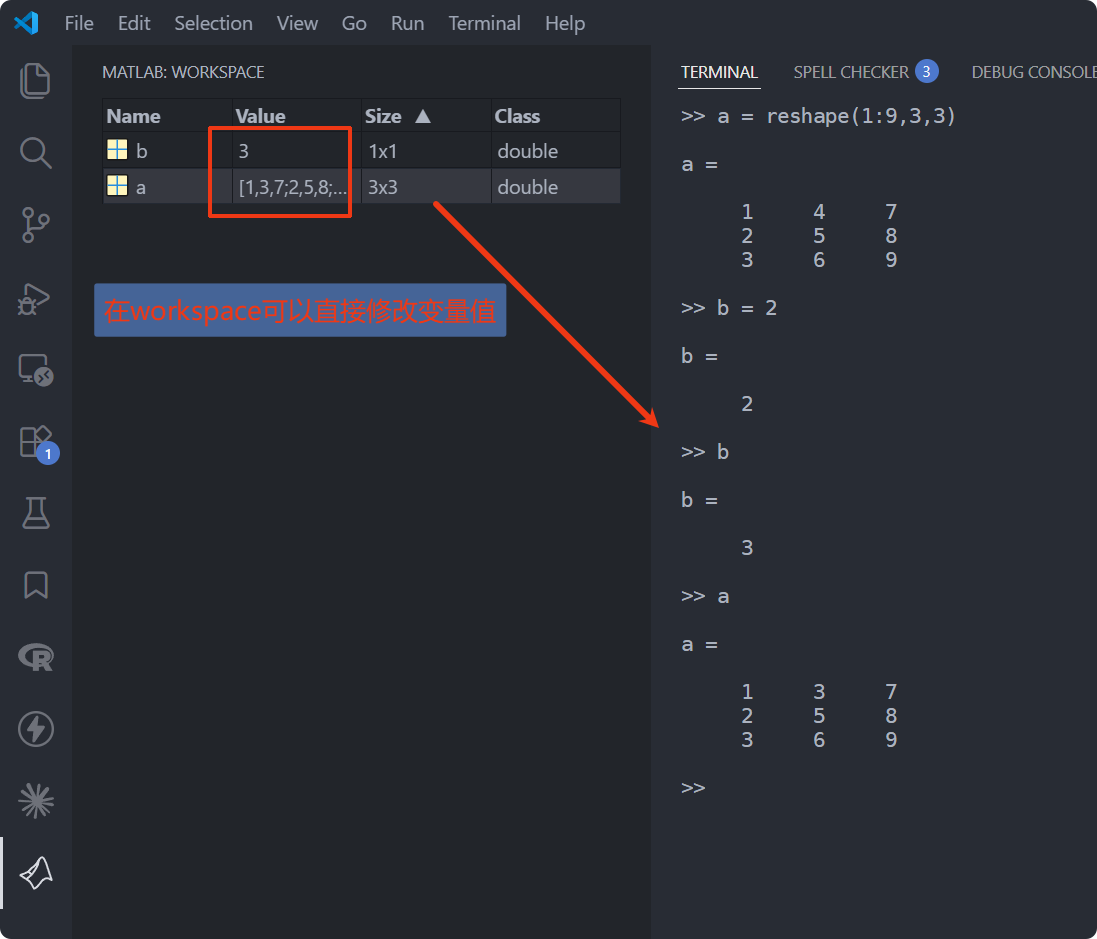The image size is (1097, 939).
Task: Open the starburst activity bar icon
Action: tap(35, 801)
